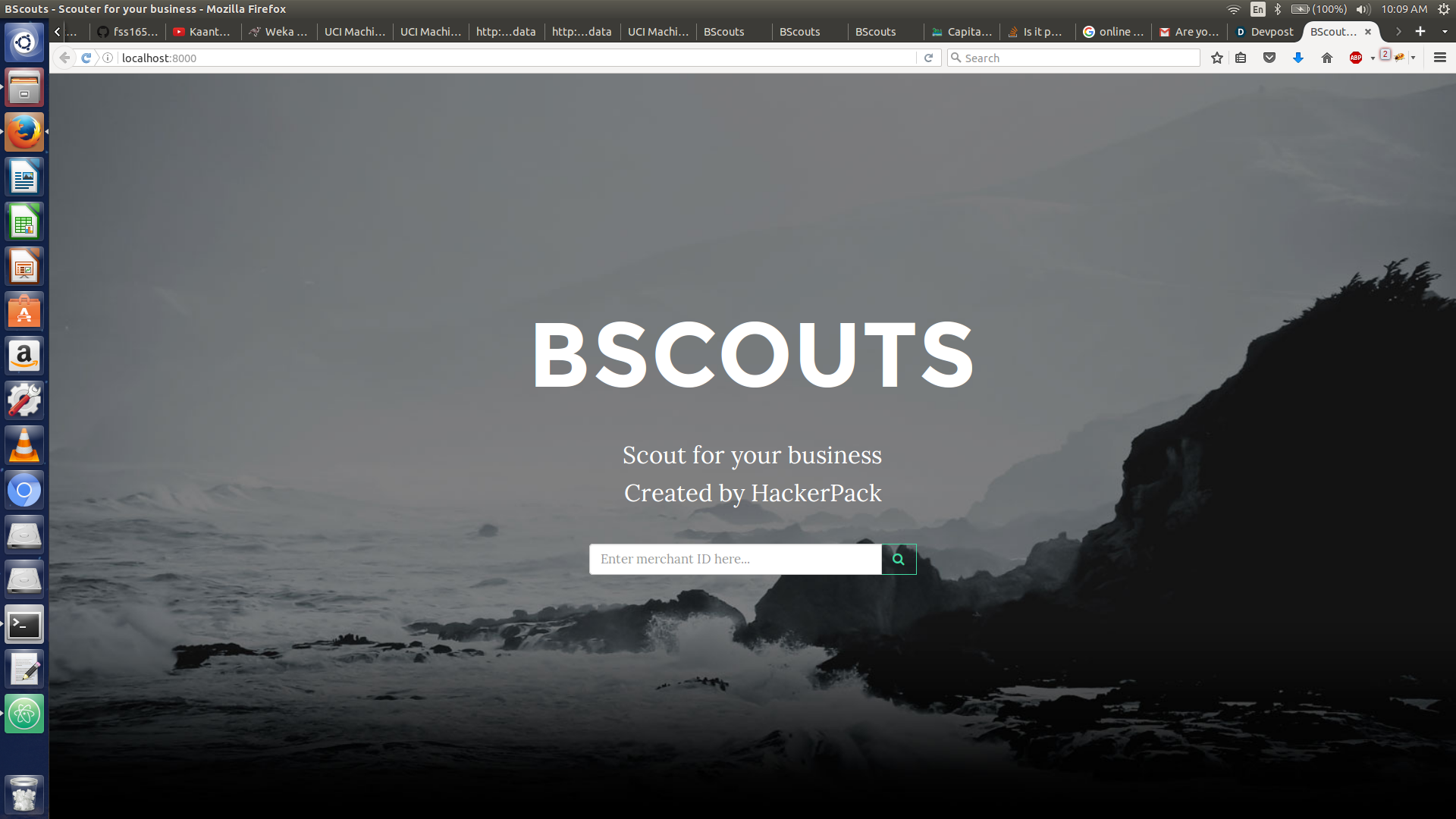Image resolution: width=1456 pixels, height=819 pixels.
Task: Click the Adblock Plus icon
Action: (1356, 58)
